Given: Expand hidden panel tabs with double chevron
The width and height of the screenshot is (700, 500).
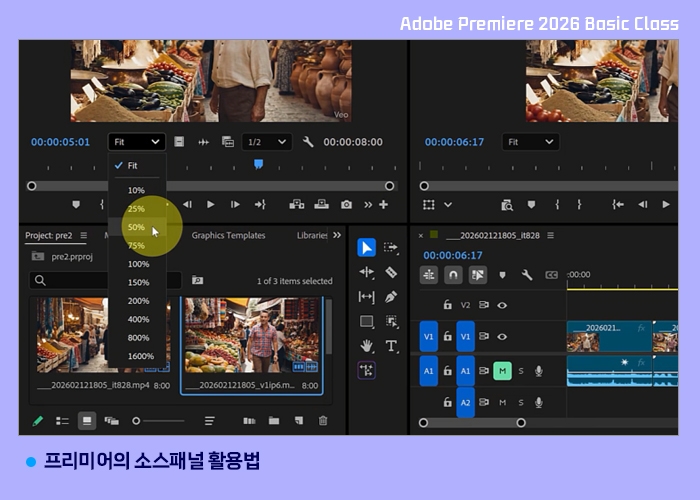Looking at the screenshot, I should (337, 235).
